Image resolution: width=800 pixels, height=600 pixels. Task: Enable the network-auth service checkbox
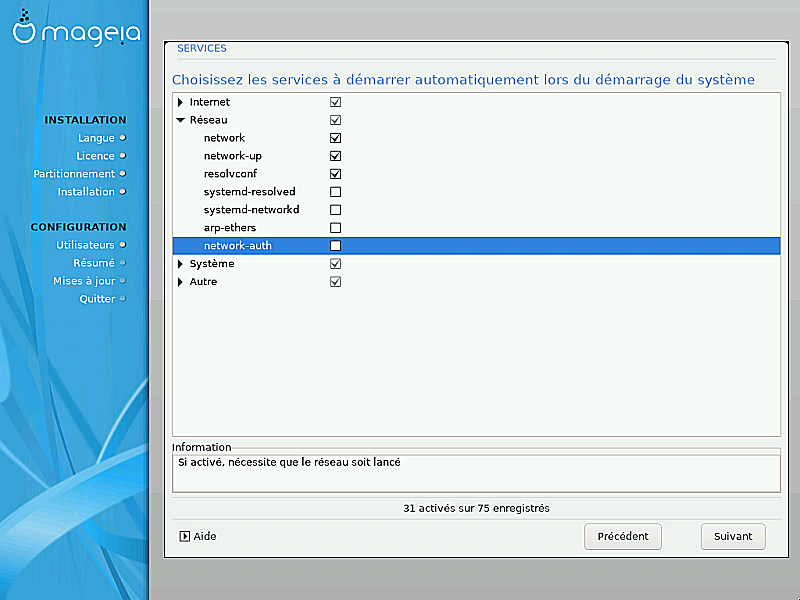(335, 245)
